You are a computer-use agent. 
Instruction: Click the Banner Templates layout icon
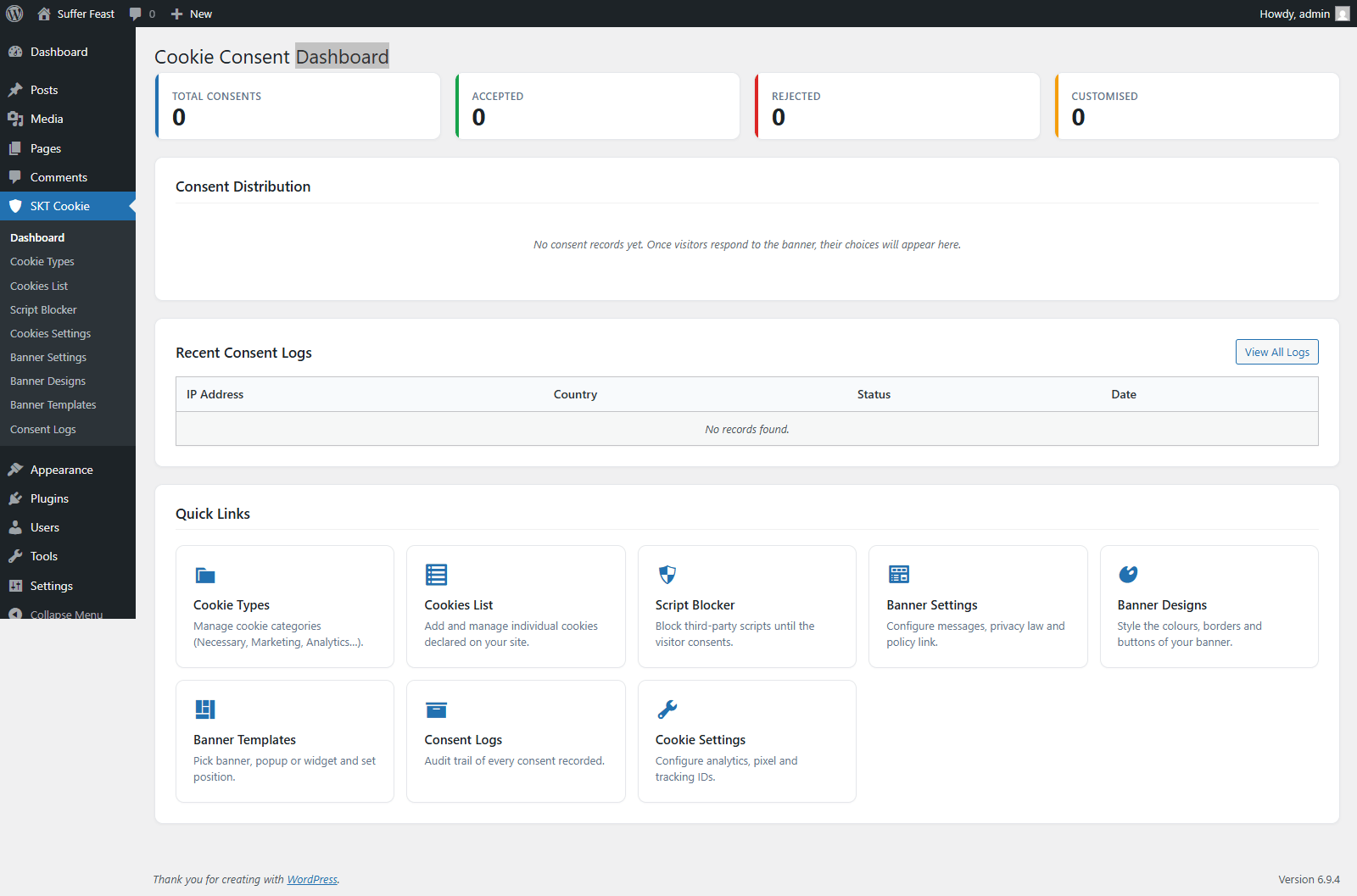[204, 710]
